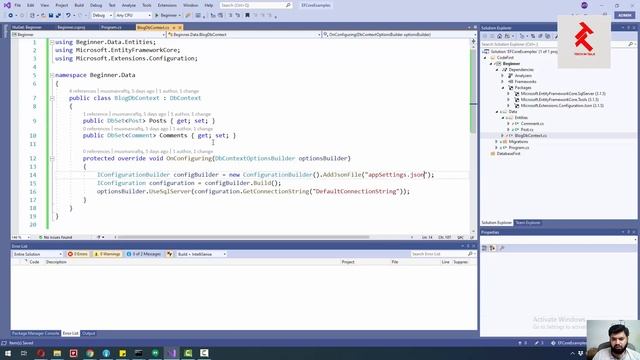Pin the BlogDbContext.cs tab
This screenshot has width=640, height=360.
pos(173,27)
